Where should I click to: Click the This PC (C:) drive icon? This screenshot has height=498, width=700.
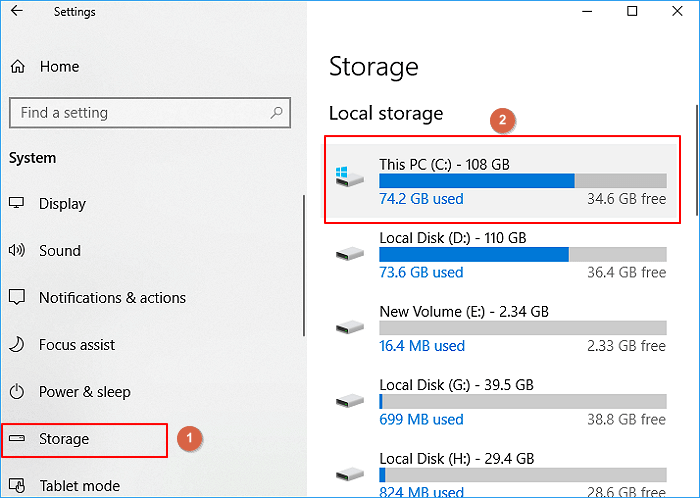pyautogui.click(x=350, y=178)
